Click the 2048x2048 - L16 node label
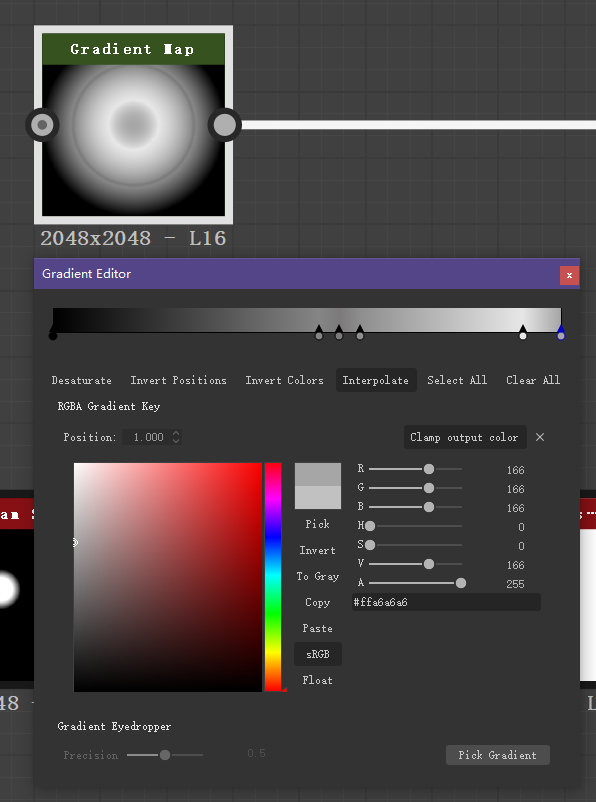Image resolution: width=596 pixels, height=802 pixels. [134, 238]
